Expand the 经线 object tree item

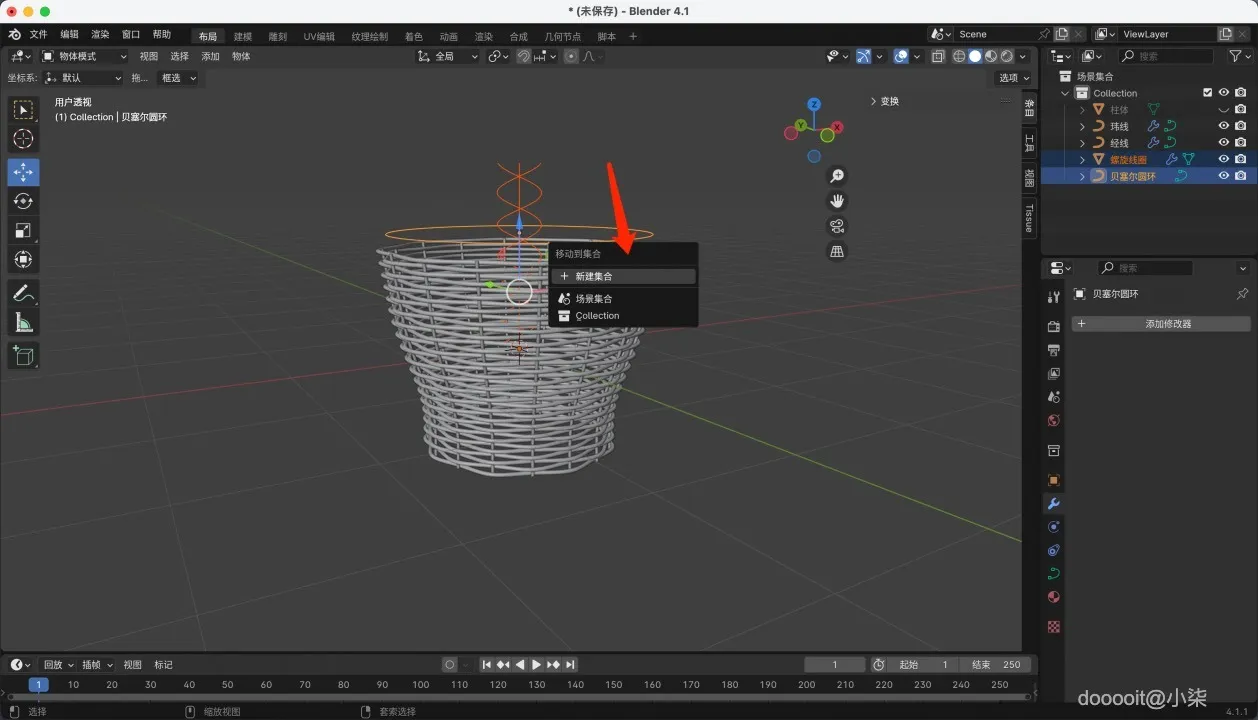(1082, 143)
